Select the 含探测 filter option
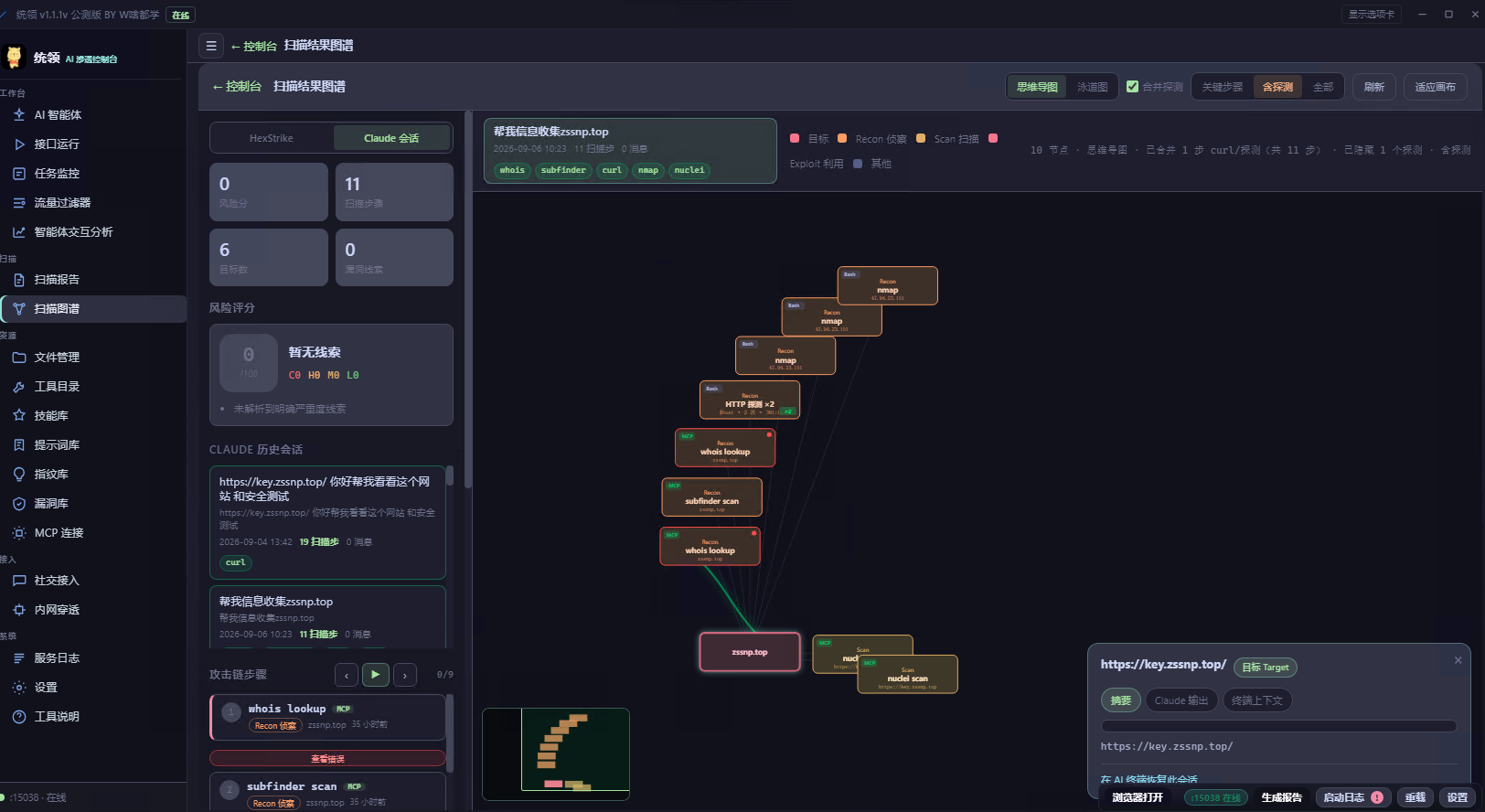The image size is (1485, 812). tap(1277, 87)
